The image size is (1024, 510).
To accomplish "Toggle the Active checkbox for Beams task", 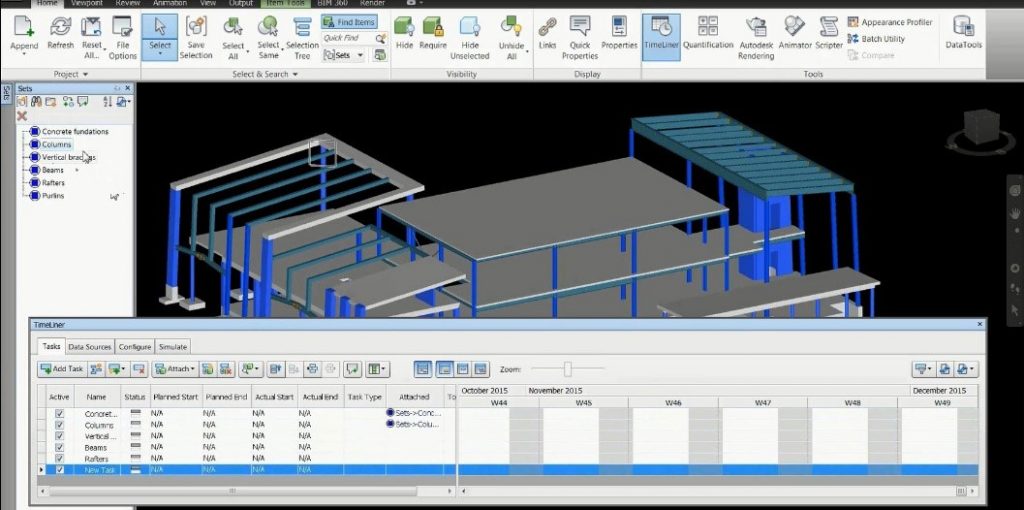I will (60, 447).
